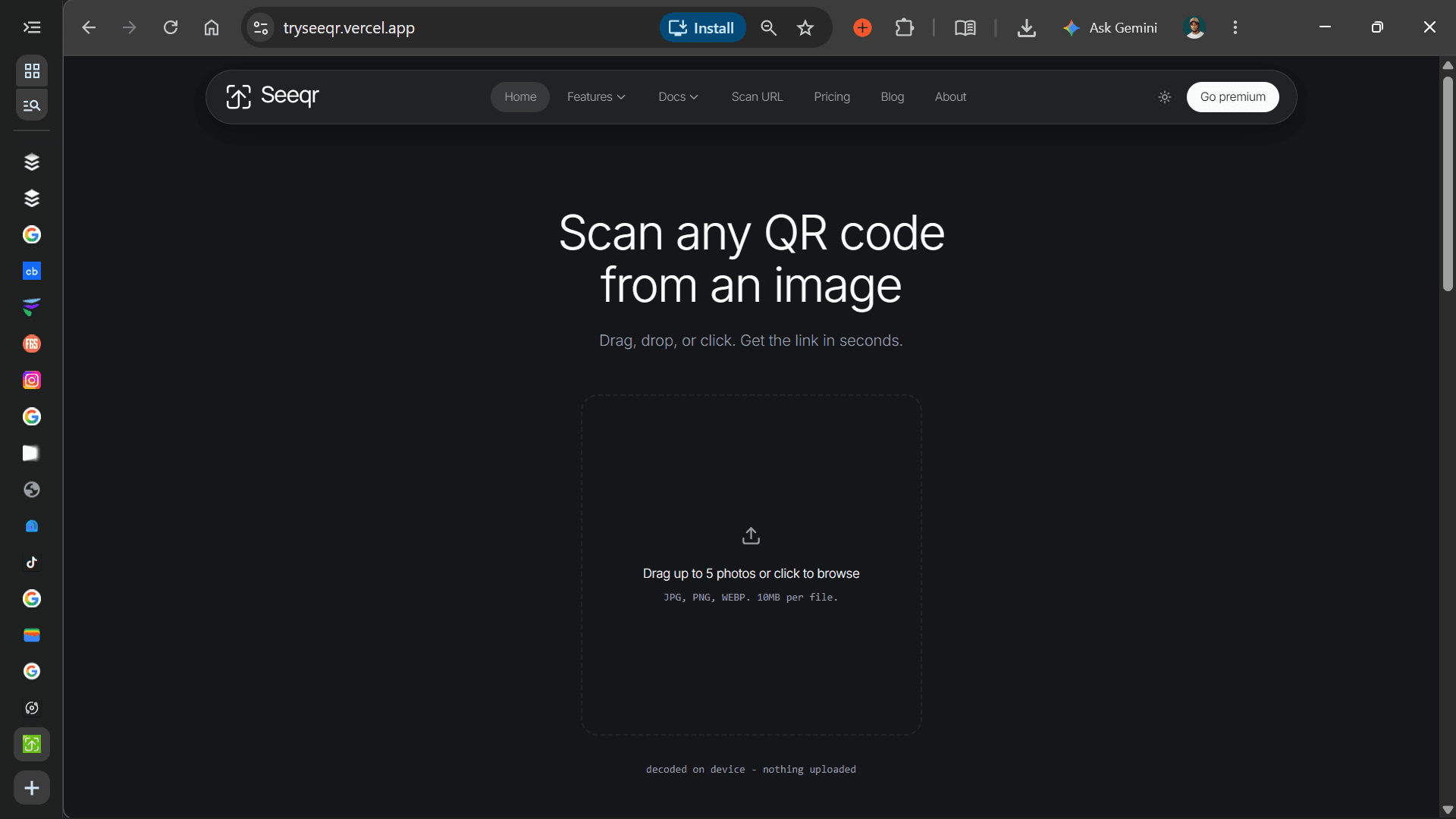Switch to the grey globe tab

pos(32,490)
